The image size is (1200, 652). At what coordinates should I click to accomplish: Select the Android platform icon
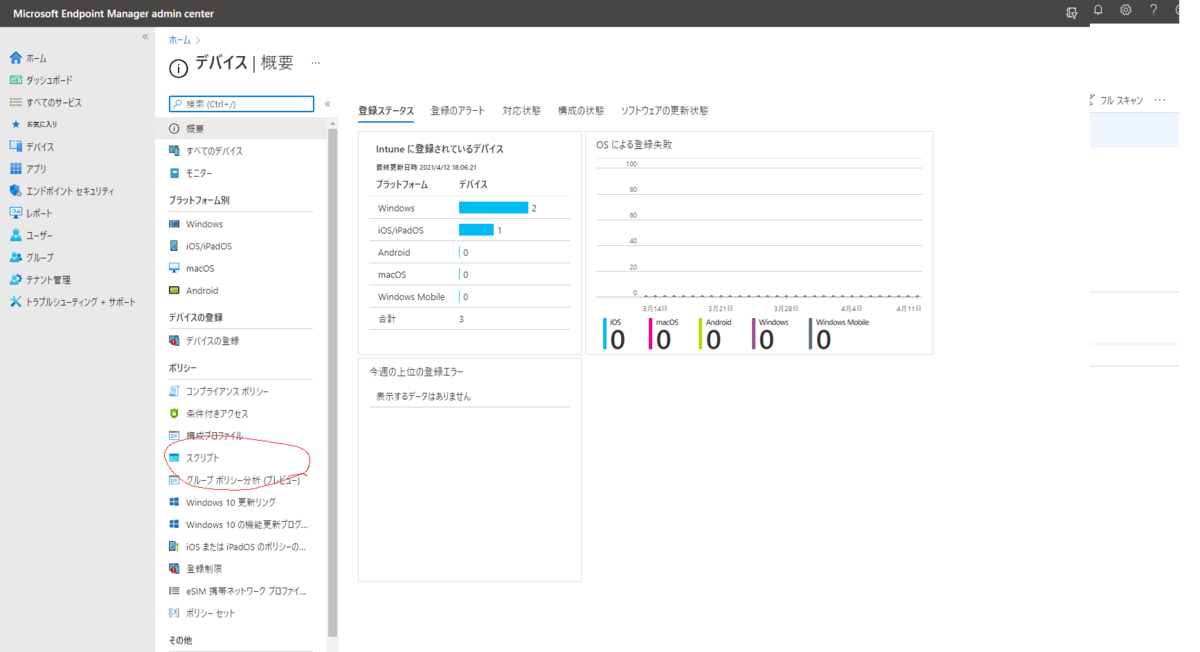coord(174,290)
